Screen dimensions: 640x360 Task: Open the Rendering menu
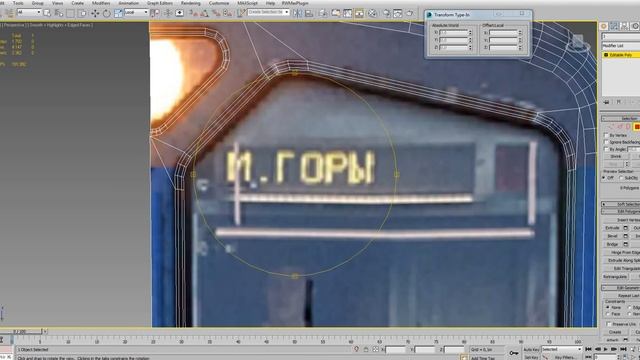click(x=190, y=3)
